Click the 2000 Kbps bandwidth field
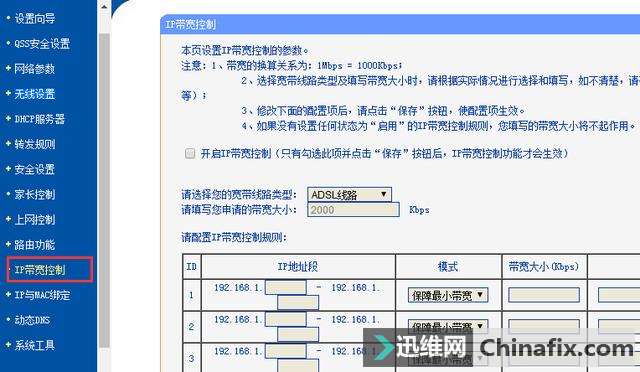The height and width of the screenshot is (372, 640). [x=353, y=210]
